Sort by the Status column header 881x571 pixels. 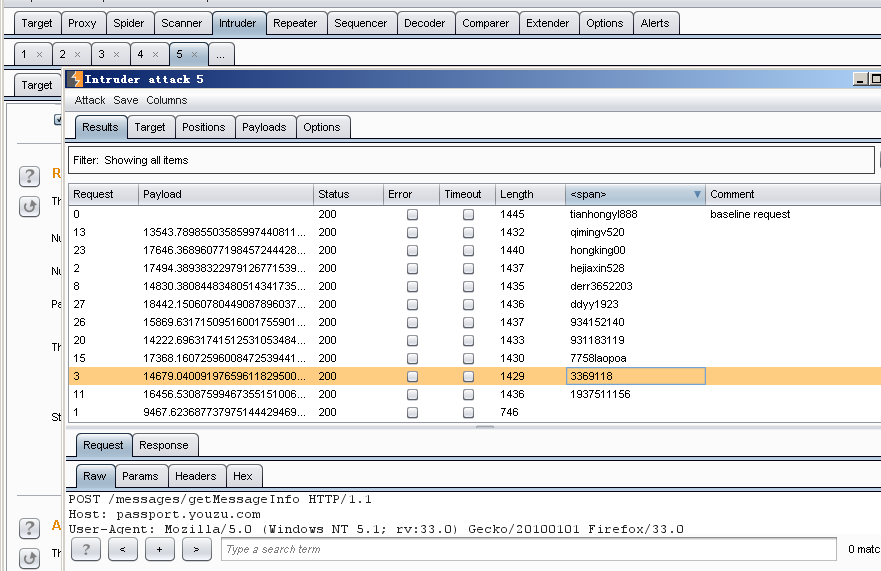348,194
